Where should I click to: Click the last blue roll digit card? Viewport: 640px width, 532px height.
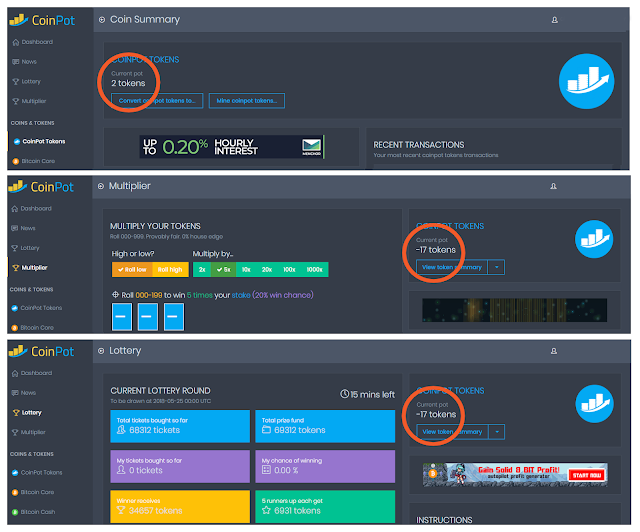click(x=174, y=316)
